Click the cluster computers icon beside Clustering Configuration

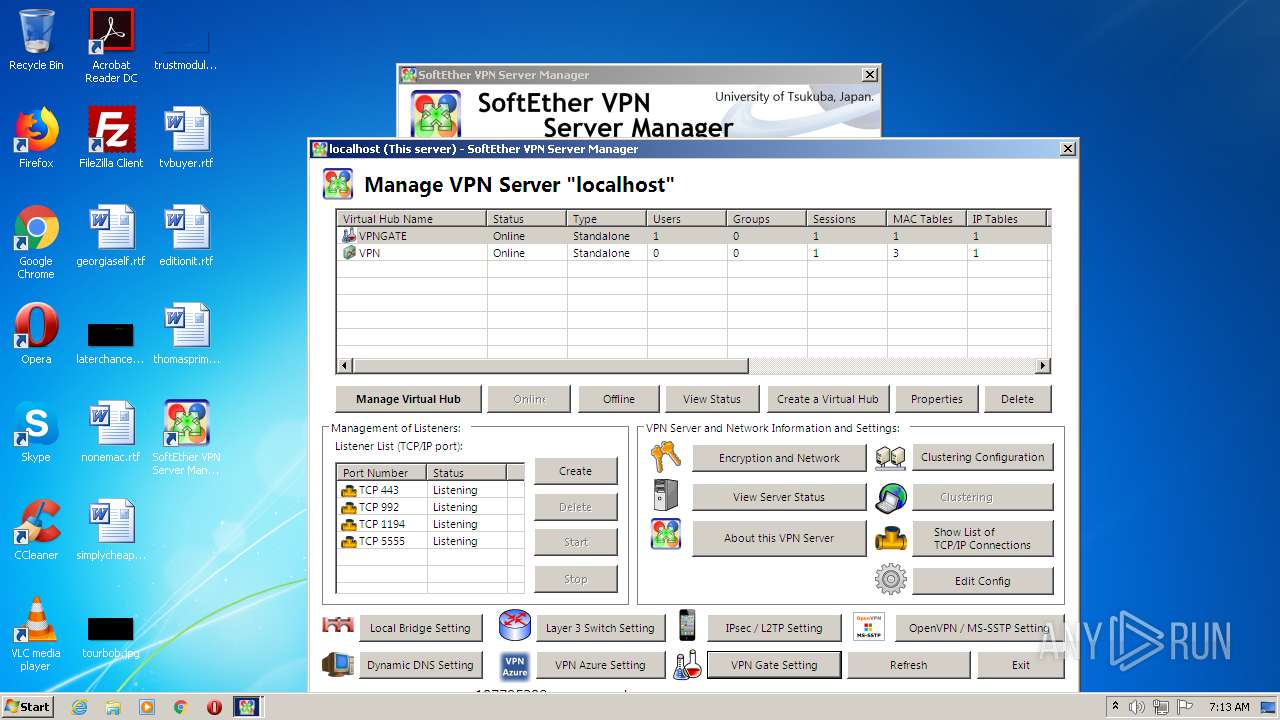(890, 458)
